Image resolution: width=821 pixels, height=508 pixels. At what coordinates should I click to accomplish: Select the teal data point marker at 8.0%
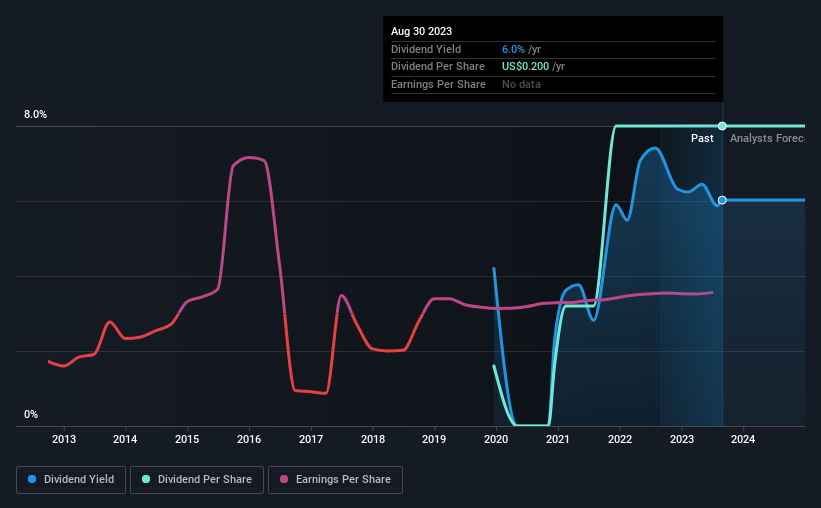pyautogui.click(x=722, y=126)
